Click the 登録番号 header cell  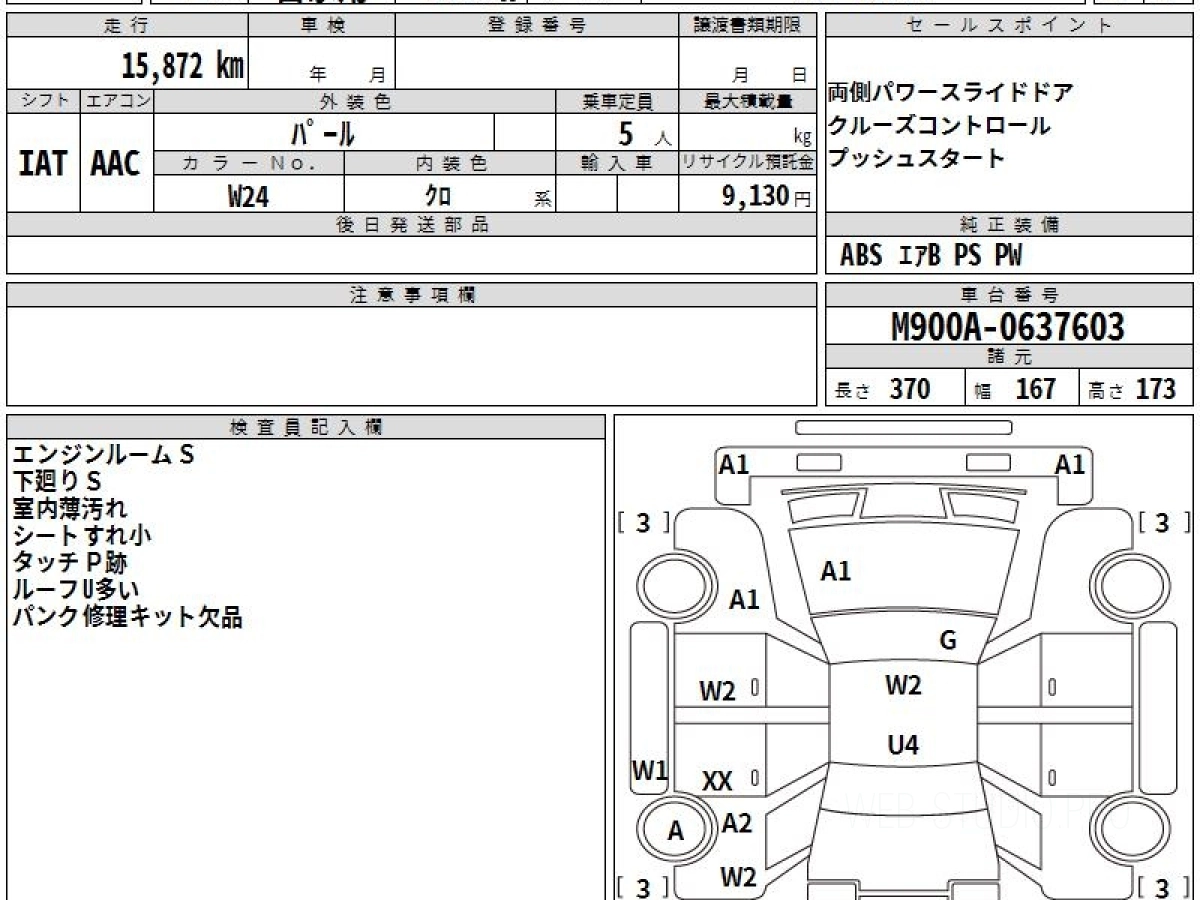point(537,26)
